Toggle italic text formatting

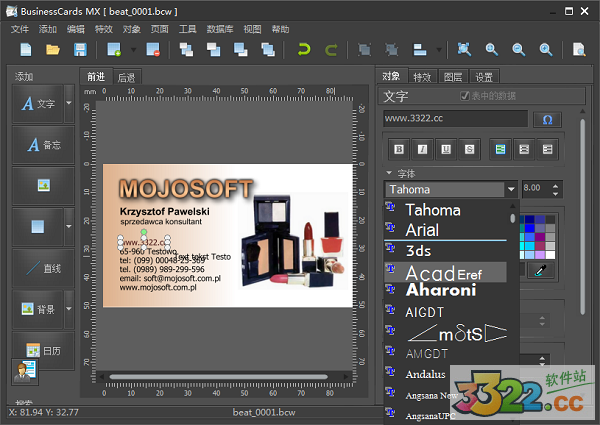coord(422,149)
